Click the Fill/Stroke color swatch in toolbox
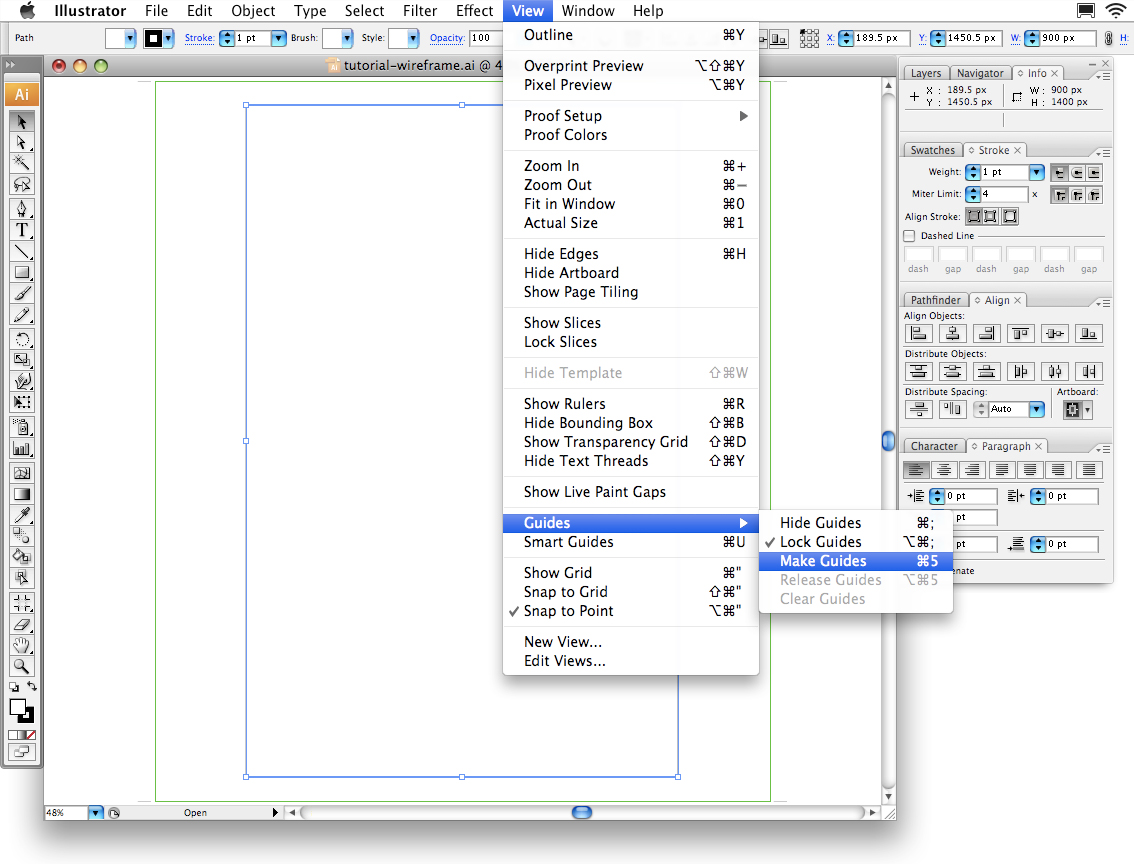The image size is (1134, 864). tap(21, 711)
